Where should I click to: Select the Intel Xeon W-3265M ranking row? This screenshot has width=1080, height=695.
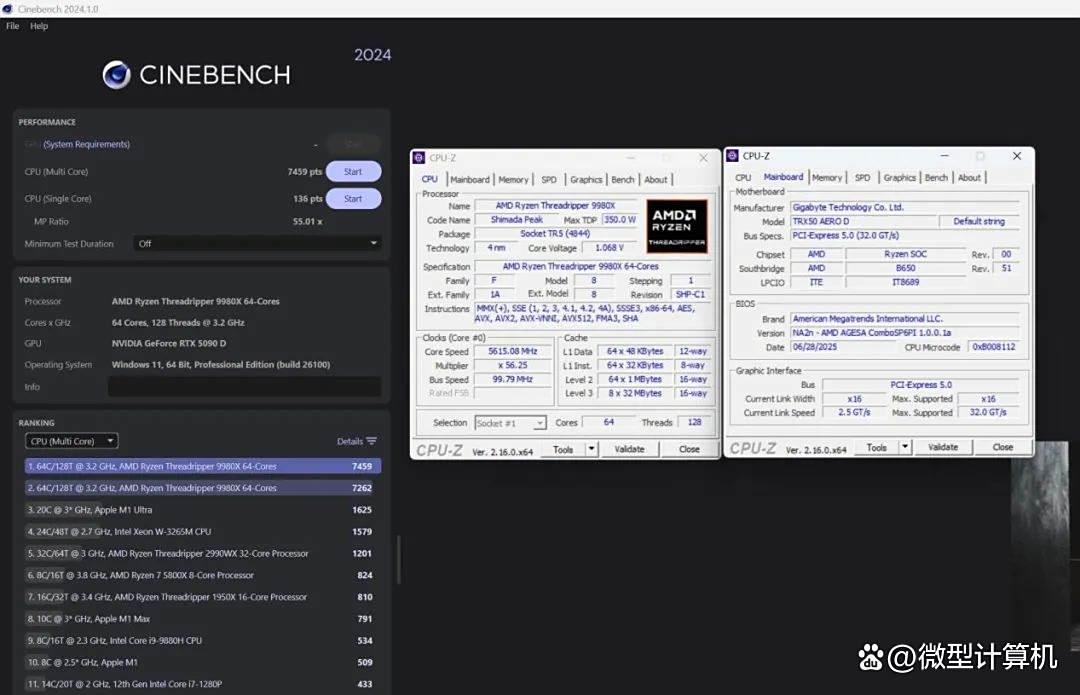[x=202, y=532]
